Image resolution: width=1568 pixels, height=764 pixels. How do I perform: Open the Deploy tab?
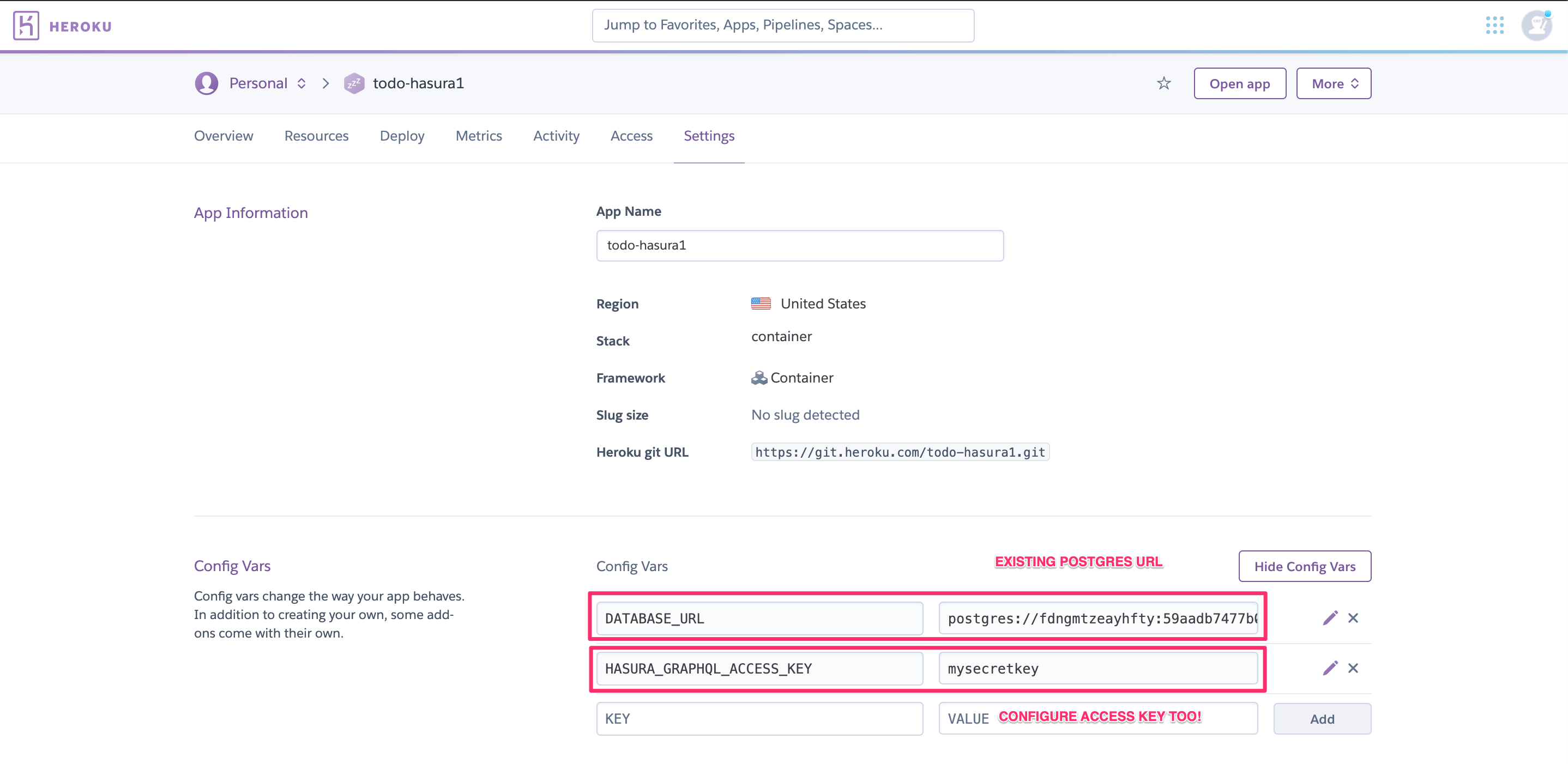click(402, 136)
